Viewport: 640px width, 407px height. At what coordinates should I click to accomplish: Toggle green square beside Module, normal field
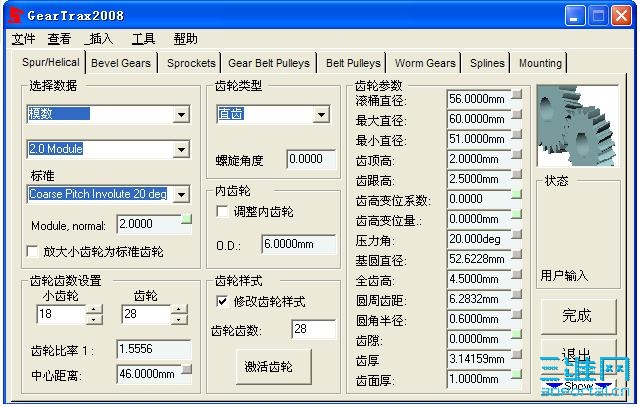(187, 220)
